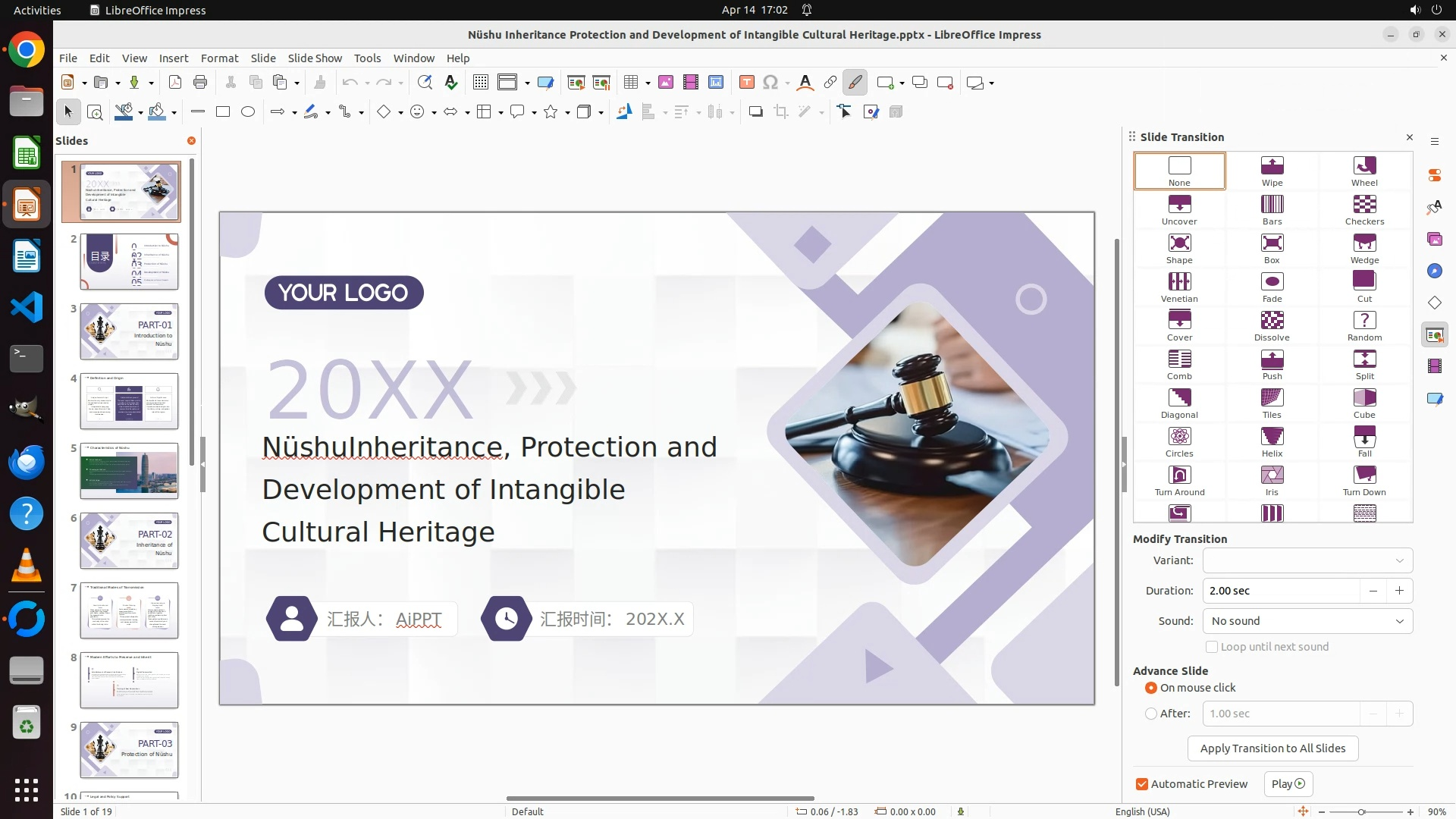Expand the New Slide layout dropdown arrow
Image resolution: width=1456 pixels, height=819 pixels.
pyautogui.click(x=902, y=83)
